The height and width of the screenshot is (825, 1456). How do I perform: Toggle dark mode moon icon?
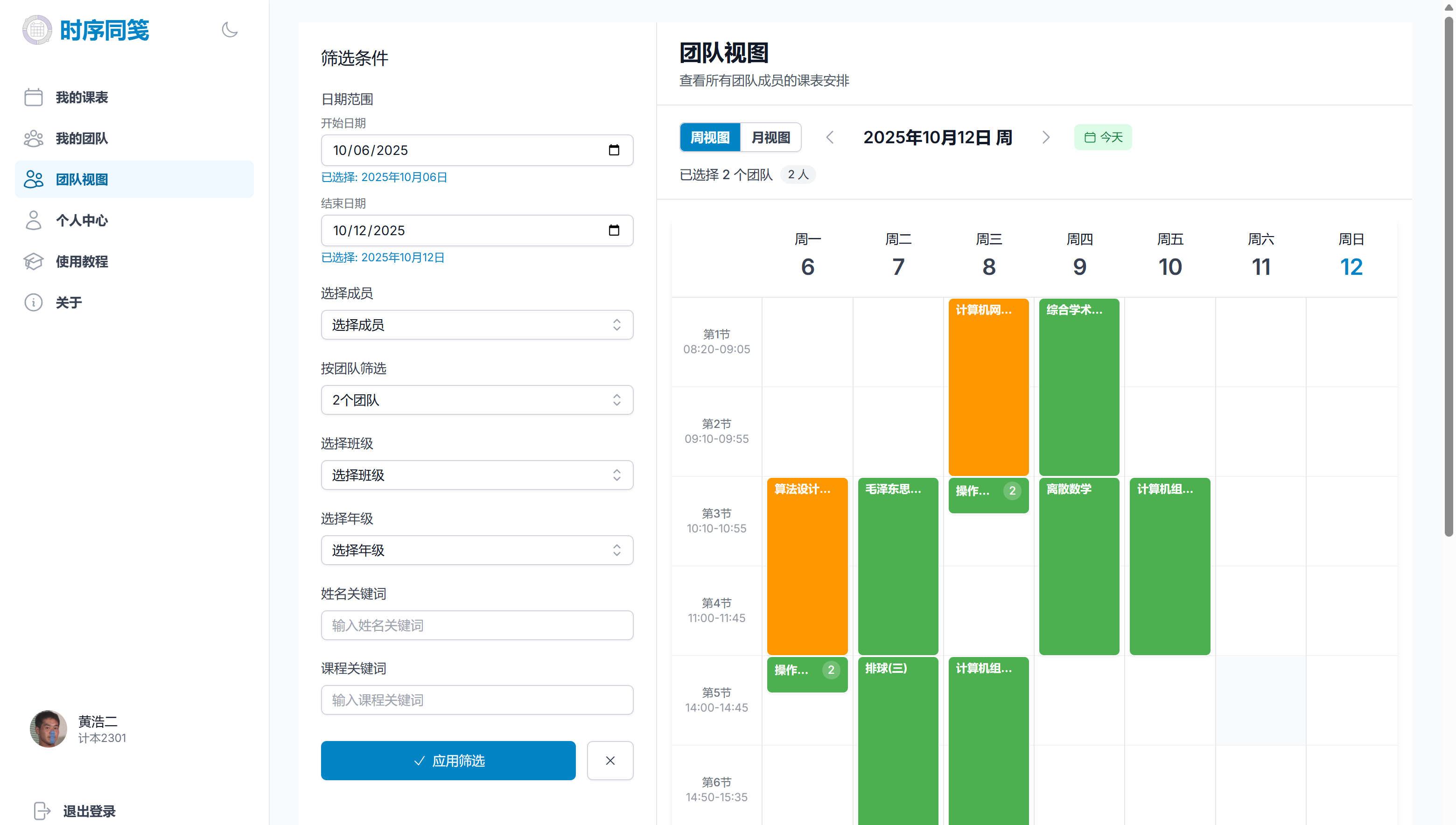[x=230, y=29]
